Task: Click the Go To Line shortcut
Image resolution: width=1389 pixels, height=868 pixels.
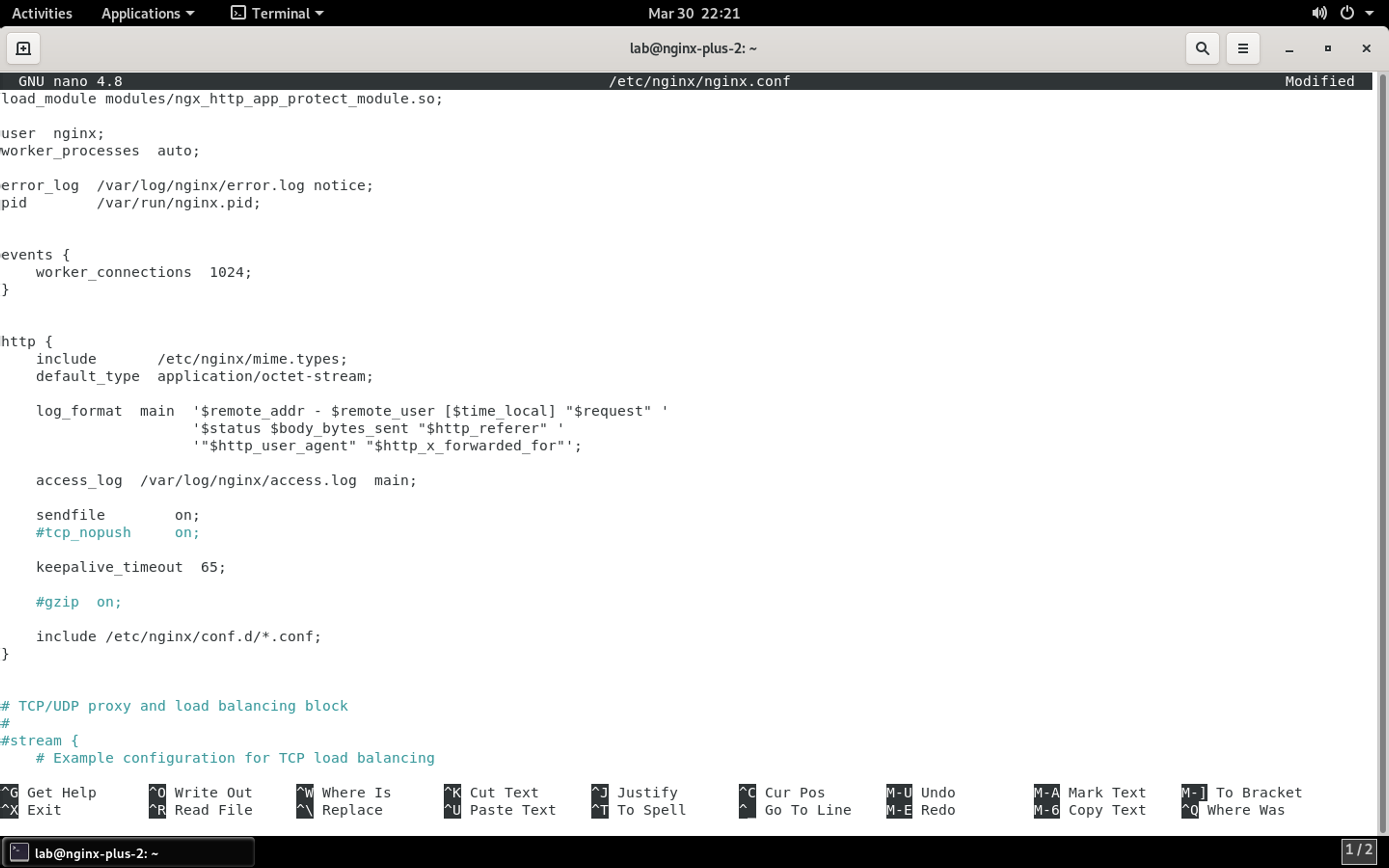Action: 795,810
